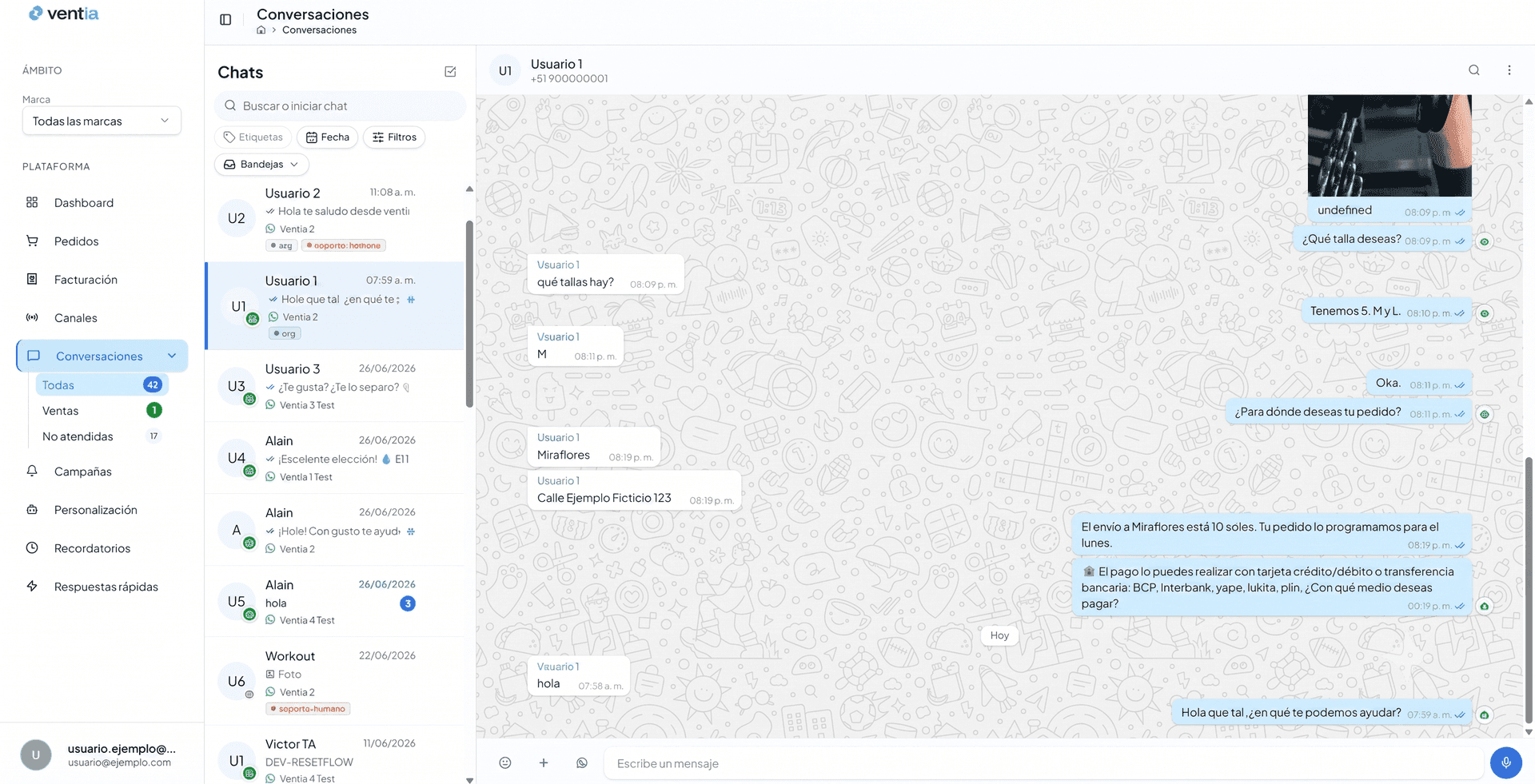1535x784 pixels.
Task: Toggle the sidebar panel icon
Action: pos(225,19)
